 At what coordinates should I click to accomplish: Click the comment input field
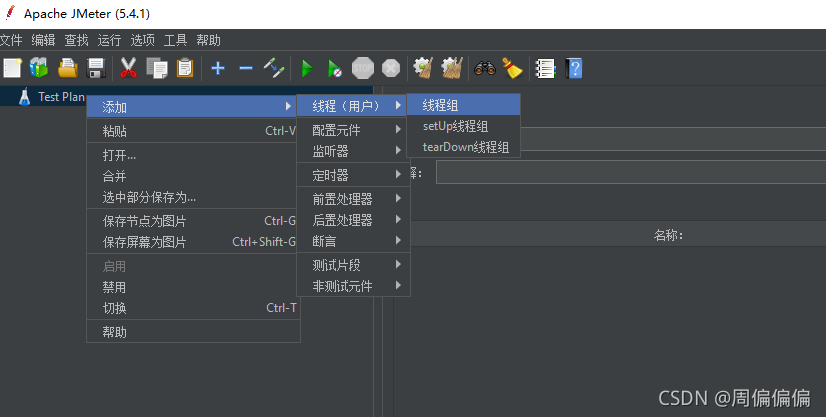(x=631, y=173)
